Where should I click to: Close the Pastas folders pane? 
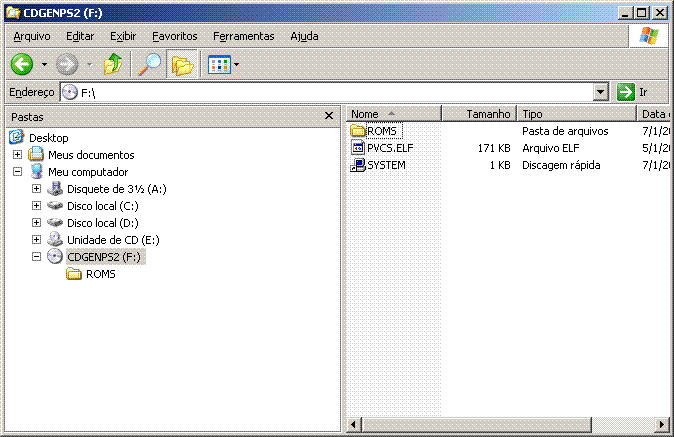click(x=329, y=116)
